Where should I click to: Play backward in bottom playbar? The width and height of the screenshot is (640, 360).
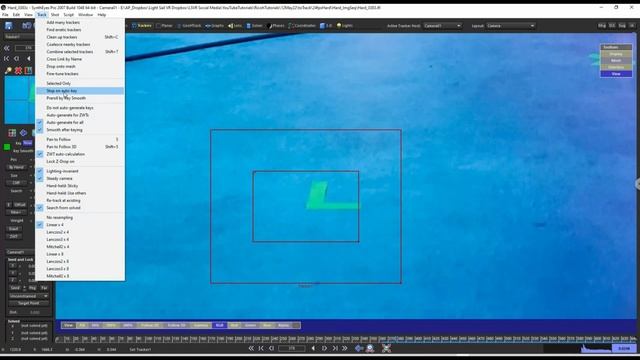click(x=313, y=348)
